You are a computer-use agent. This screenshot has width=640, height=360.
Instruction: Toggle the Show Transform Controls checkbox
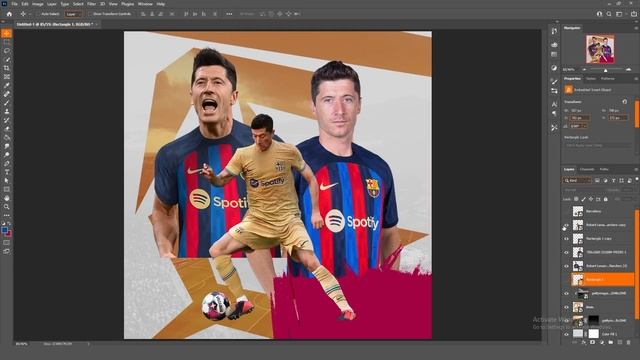(91, 14)
